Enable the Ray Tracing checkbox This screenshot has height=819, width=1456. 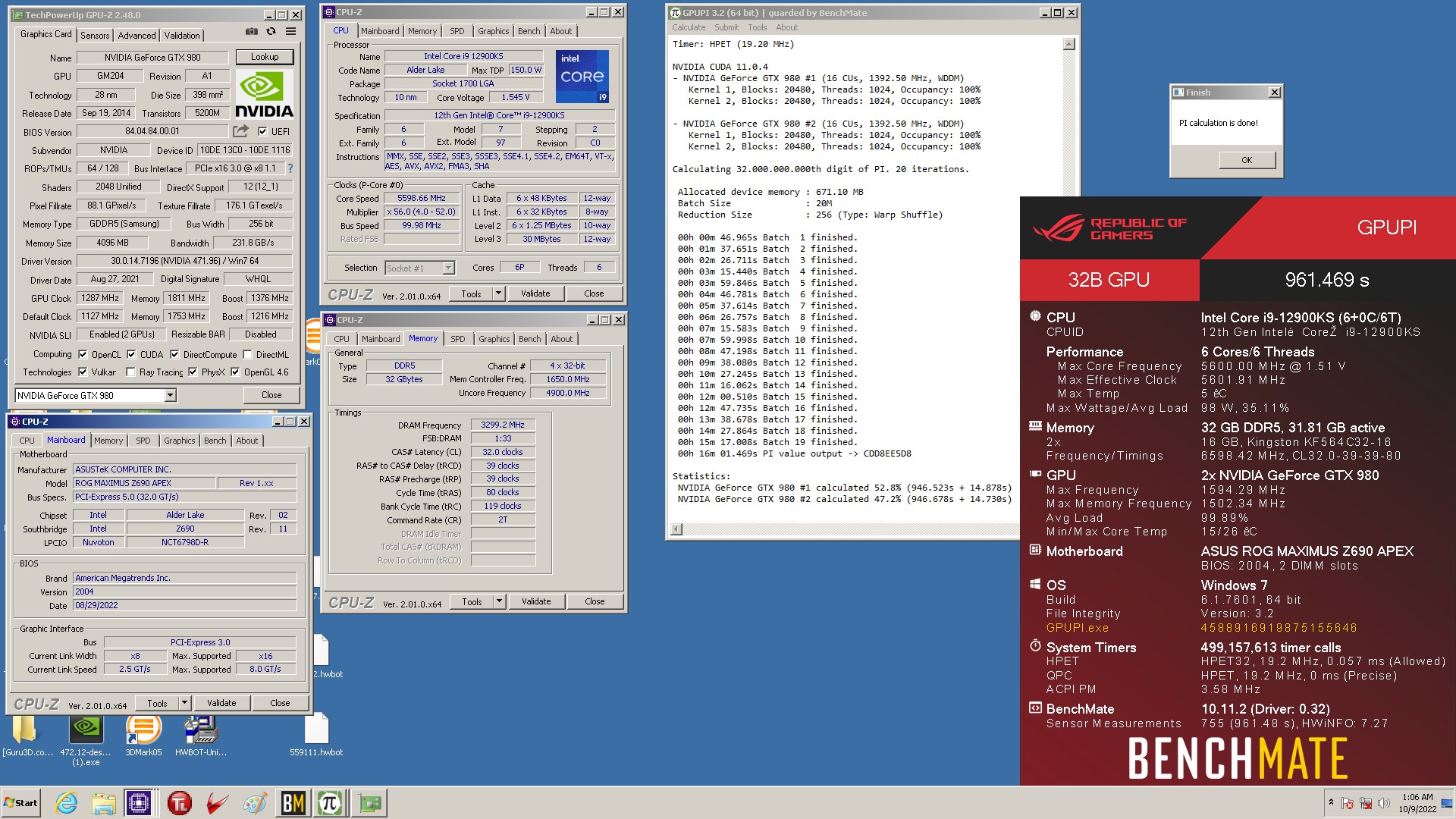(130, 372)
